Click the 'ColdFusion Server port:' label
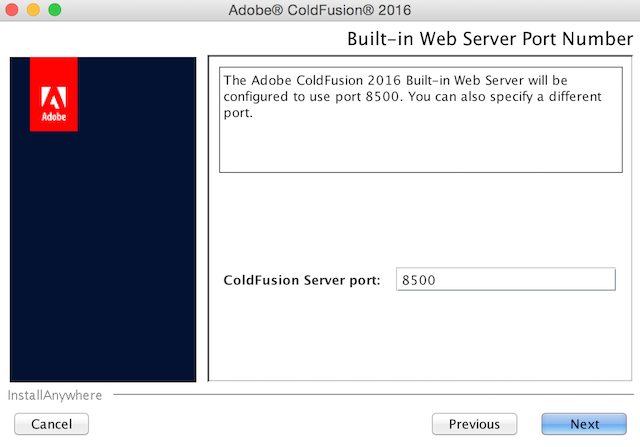This screenshot has width=640, height=447. click(302, 280)
